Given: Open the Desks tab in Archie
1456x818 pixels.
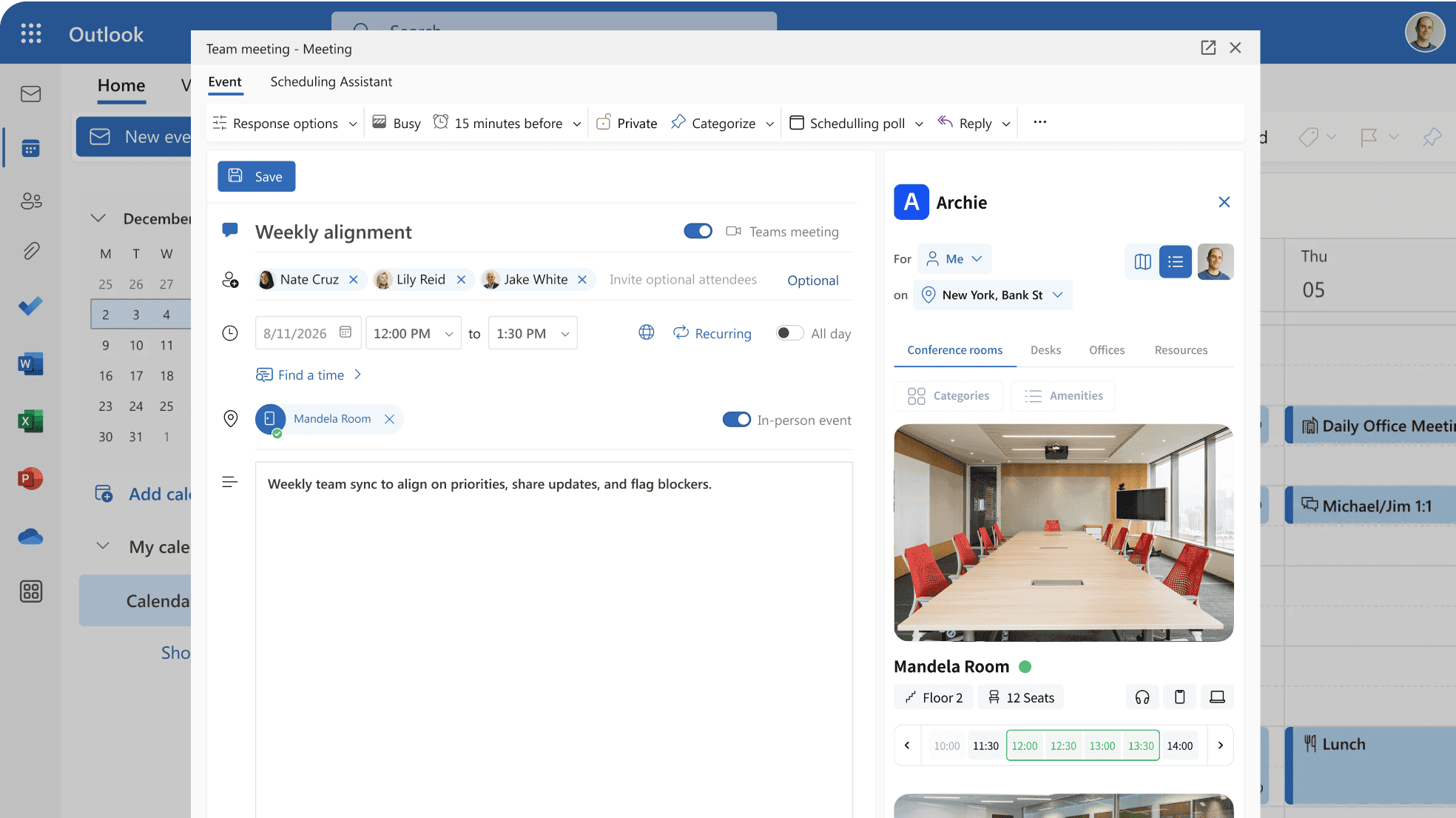Looking at the screenshot, I should pyautogui.click(x=1045, y=350).
